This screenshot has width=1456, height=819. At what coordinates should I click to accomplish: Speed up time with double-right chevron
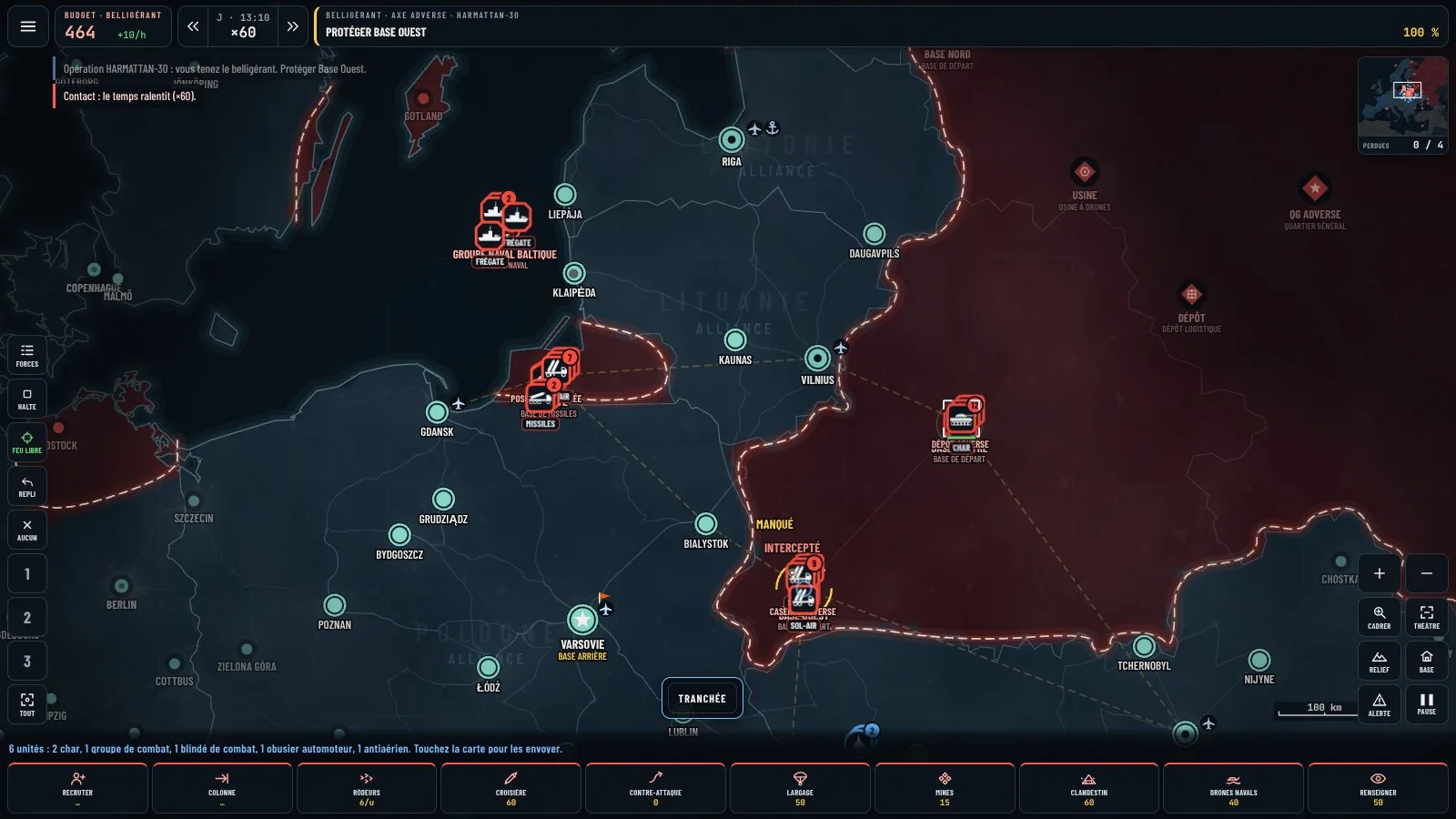(292, 26)
